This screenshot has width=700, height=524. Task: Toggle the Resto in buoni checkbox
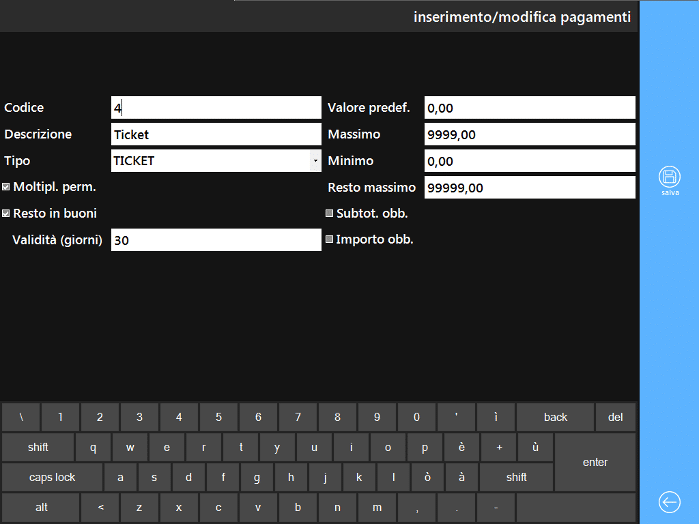(x=6, y=213)
